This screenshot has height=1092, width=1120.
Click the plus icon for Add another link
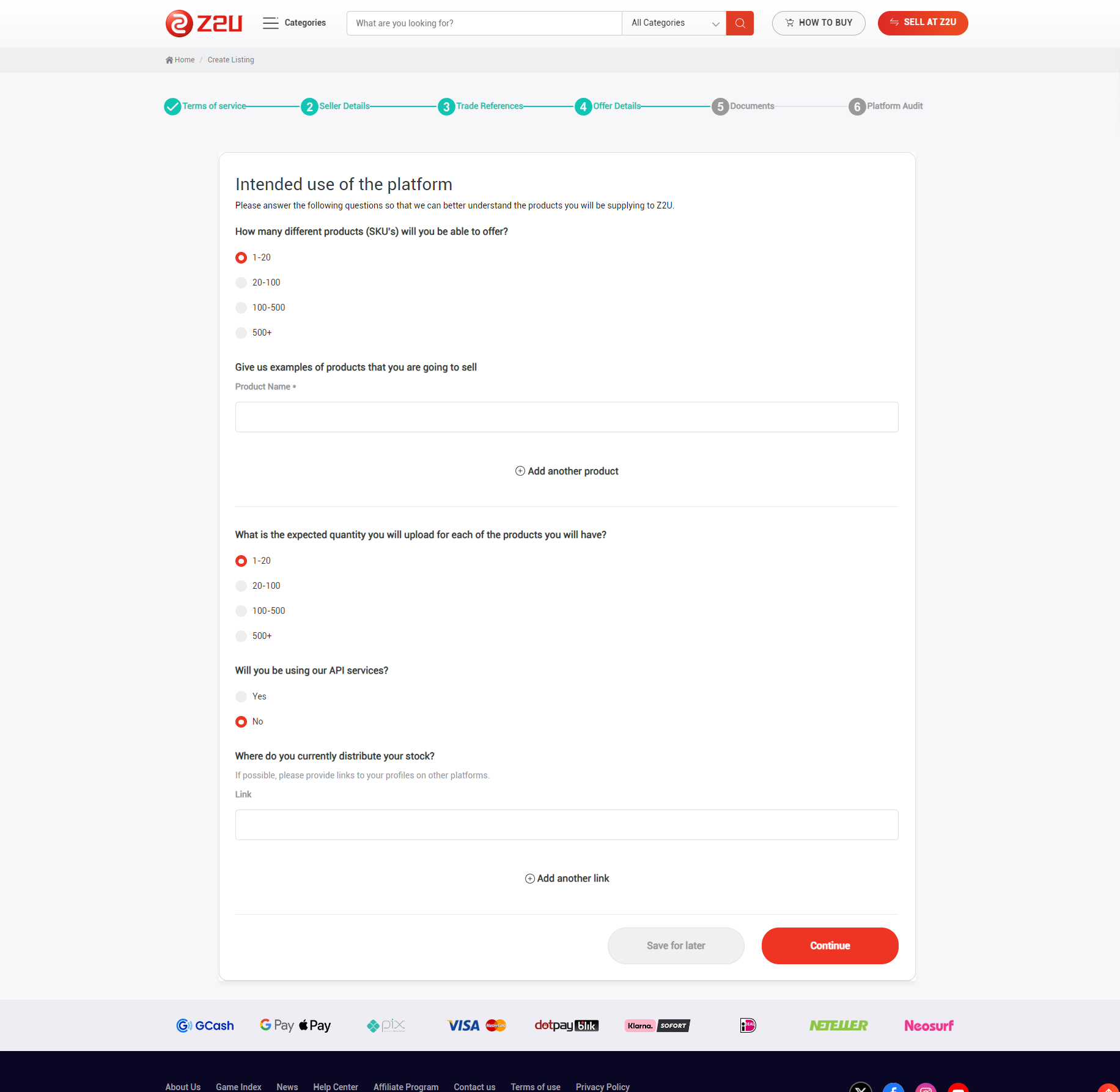tap(529, 879)
